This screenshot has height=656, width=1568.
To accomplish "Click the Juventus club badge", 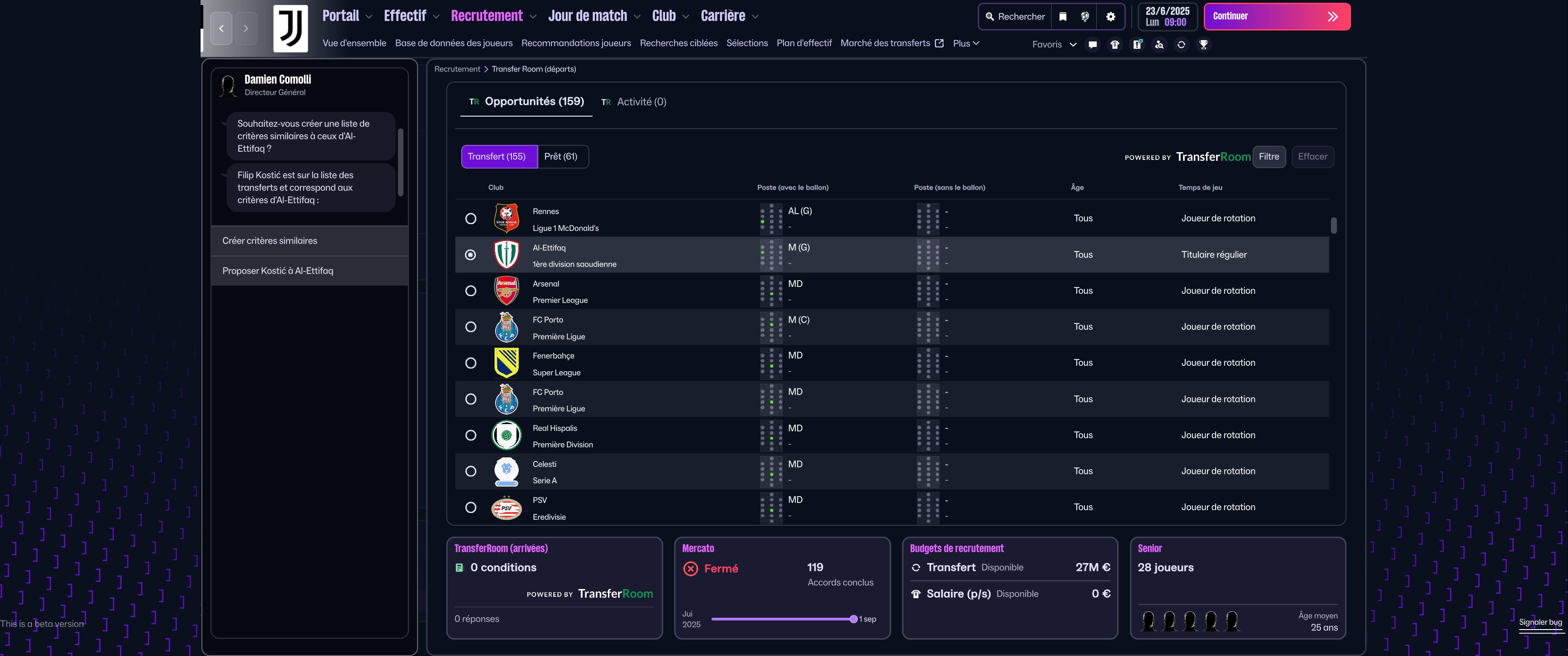I will point(290,28).
